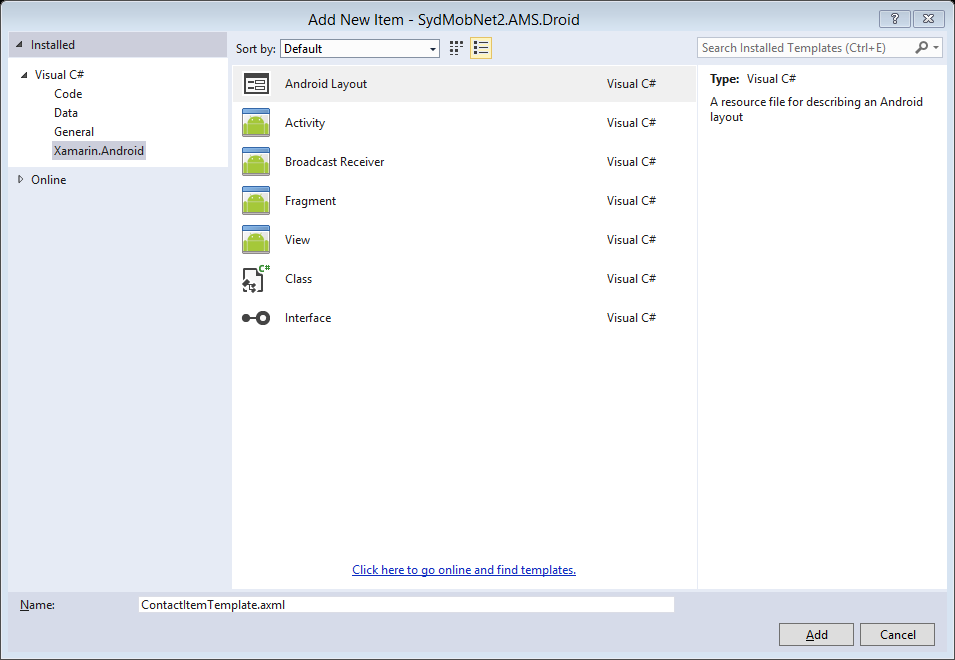The image size is (955, 660).
Task: Select the View template name
Action: [x=297, y=240]
